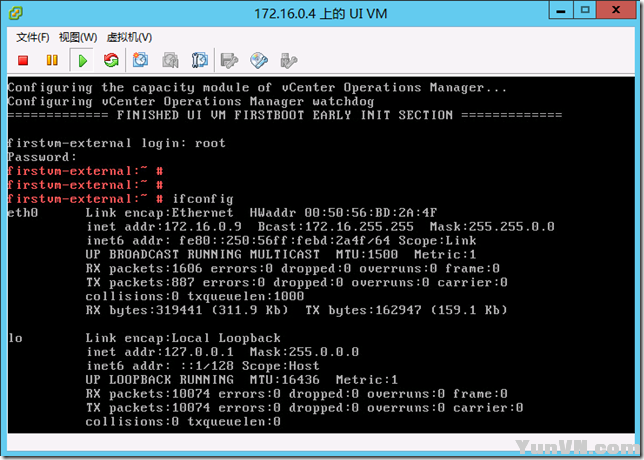This screenshot has width=644, height=460.
Task: Click 'TX bytes:162947 (159.1 Kb)' text
Action: coord(406,310)
